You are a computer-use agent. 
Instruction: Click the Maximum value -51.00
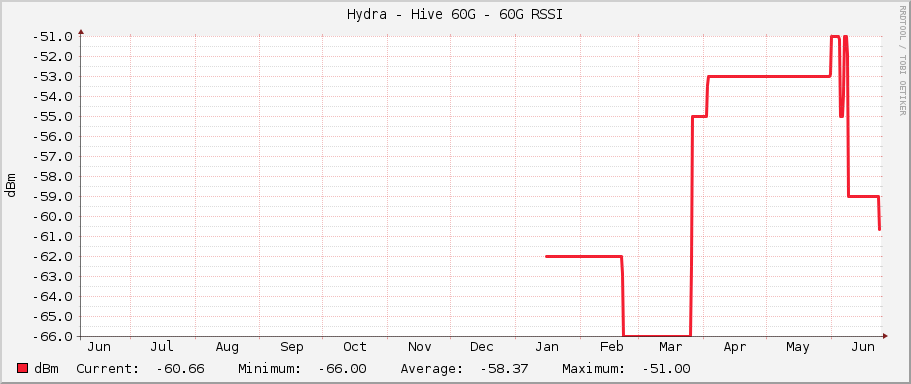click(x=666, y=368)
